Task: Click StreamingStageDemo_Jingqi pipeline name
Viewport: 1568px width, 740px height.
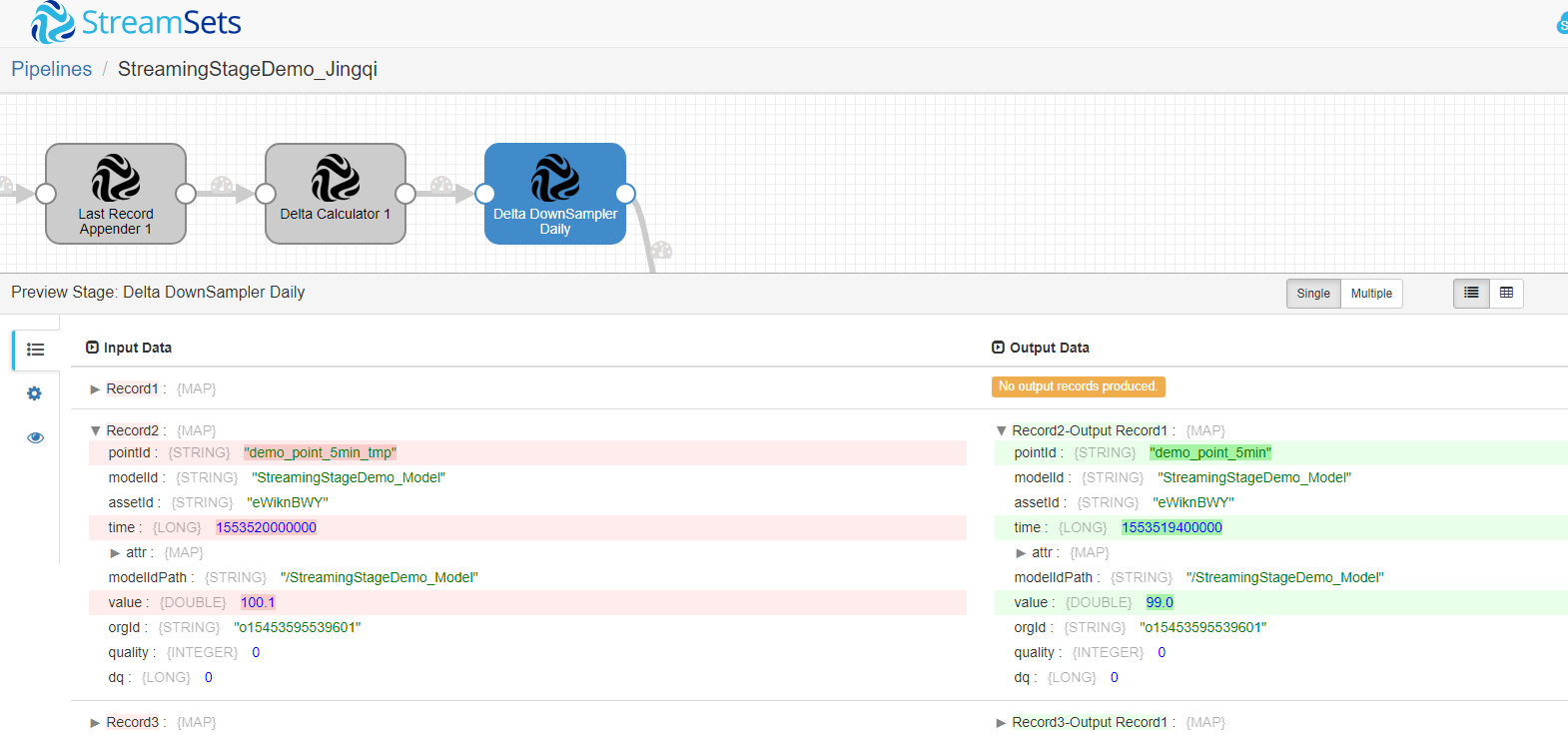Action: [248, 69]
